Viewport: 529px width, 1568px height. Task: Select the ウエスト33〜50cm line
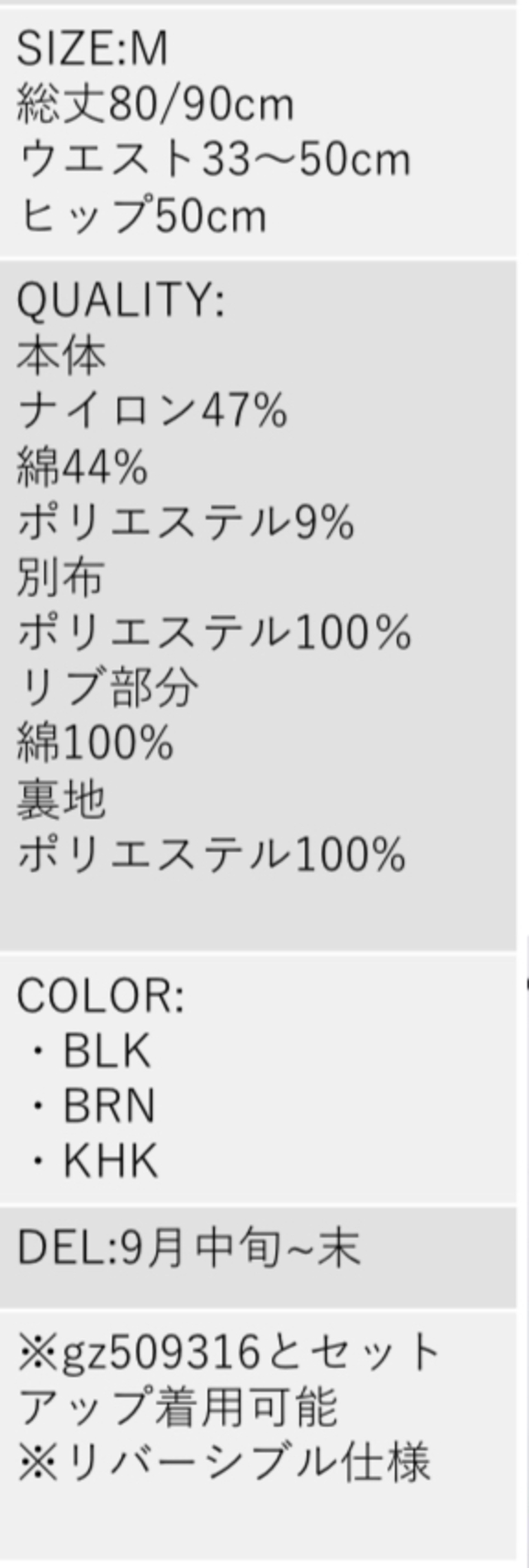point(214,159)
